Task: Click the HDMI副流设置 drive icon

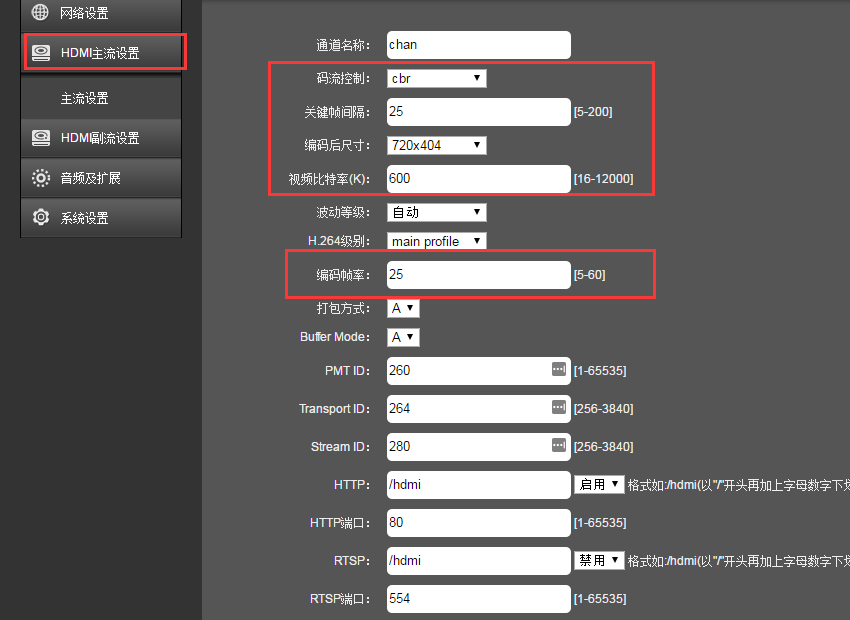Action: pos(41,138)
